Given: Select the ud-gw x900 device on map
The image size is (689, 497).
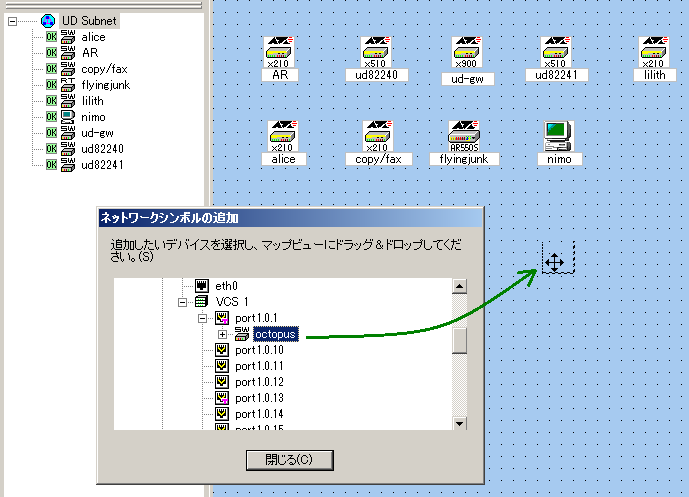Looking at the screenshot, I should (467, 52).
